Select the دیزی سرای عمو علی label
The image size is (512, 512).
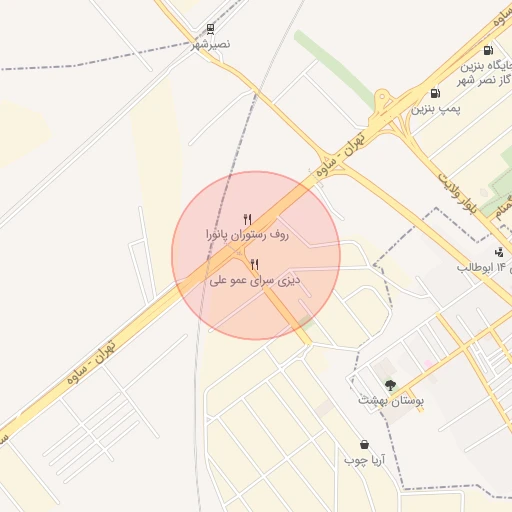point(255,280)
